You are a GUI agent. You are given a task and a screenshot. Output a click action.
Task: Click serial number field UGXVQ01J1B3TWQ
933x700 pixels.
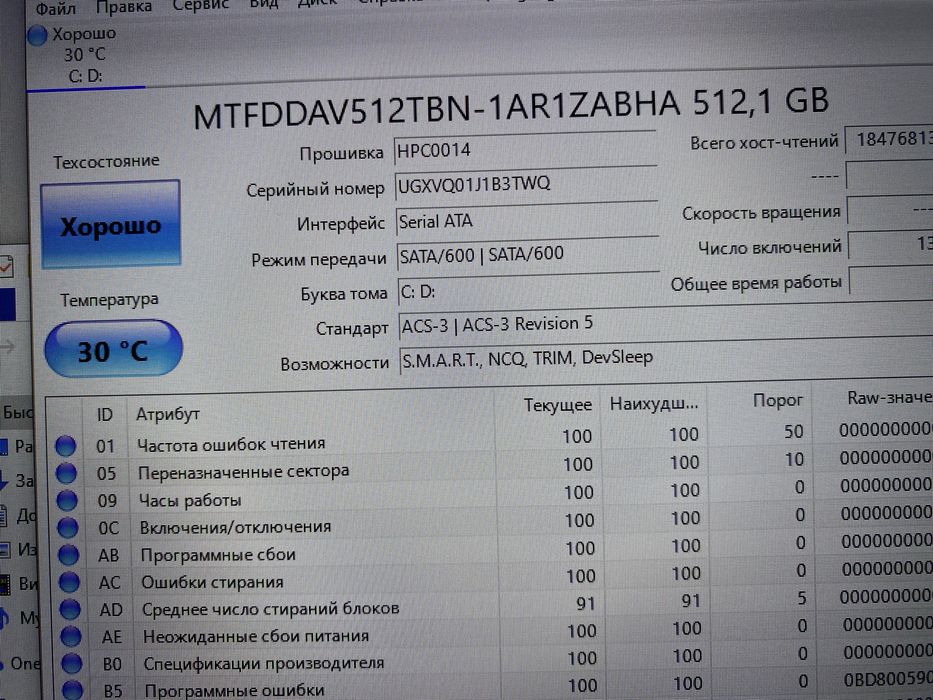(526, 185)
